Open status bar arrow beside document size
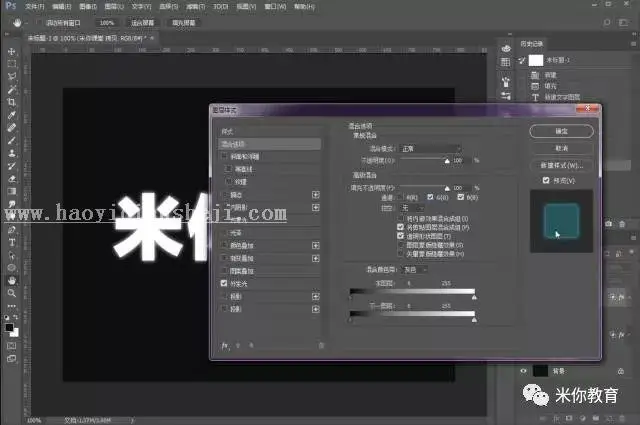This screenshot has width=640, height=425. 132,420
